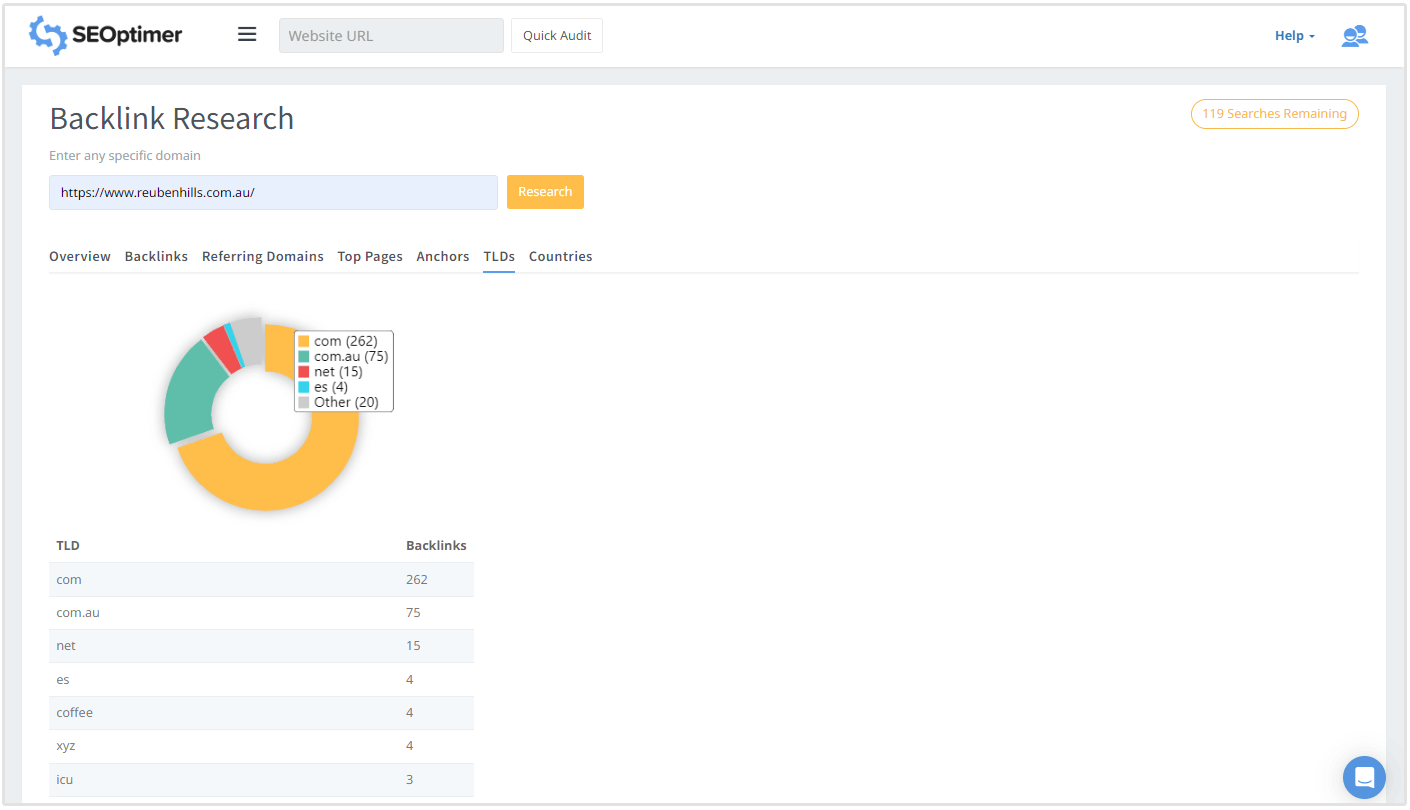
Task: Click the green com.au legend swatch
Action: pyautogui.click(x=304, y=357)
